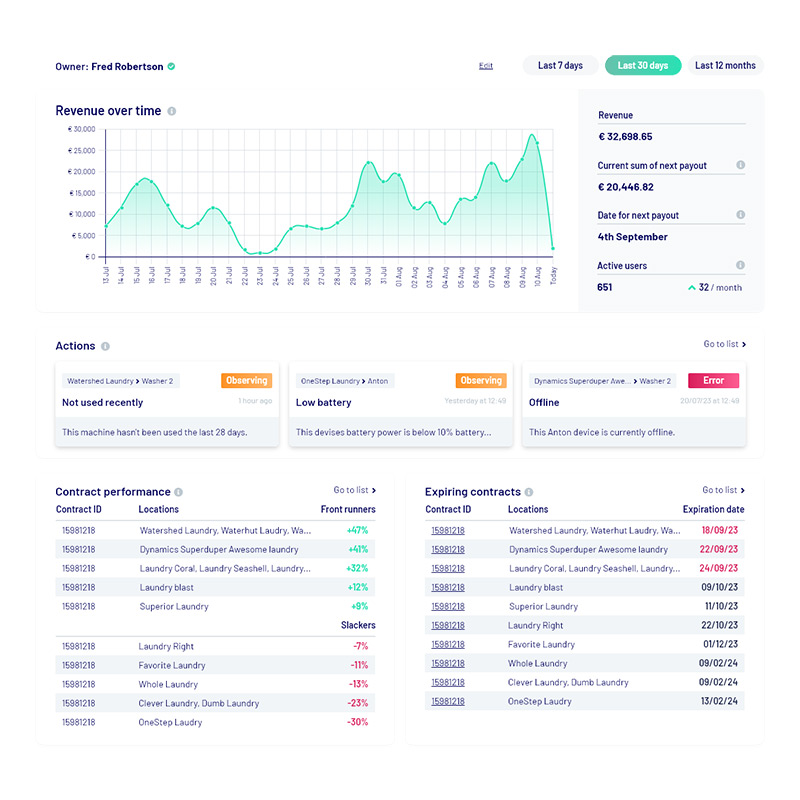
Task: Click Observing badge on Low battery card
Action: tap(481, 381)
